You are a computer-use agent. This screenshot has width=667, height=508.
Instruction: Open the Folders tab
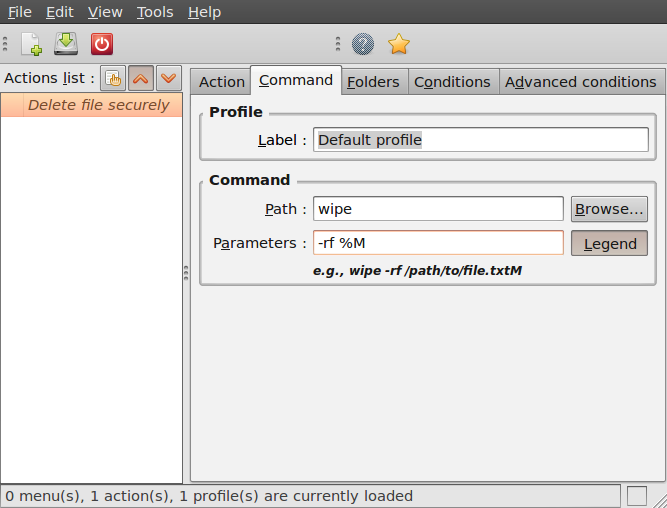[373, 82]
